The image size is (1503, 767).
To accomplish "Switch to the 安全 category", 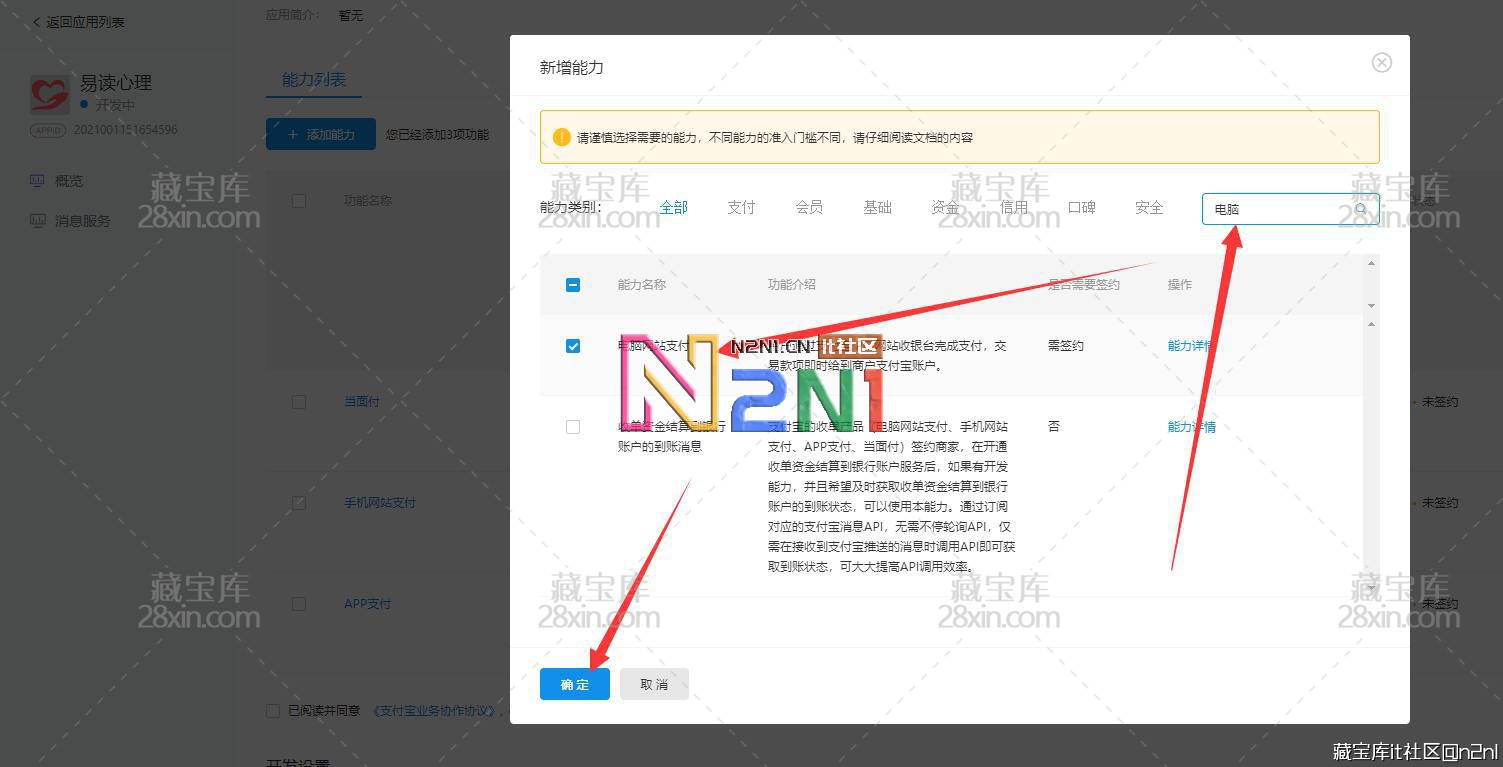I will tap(1149, 207).
